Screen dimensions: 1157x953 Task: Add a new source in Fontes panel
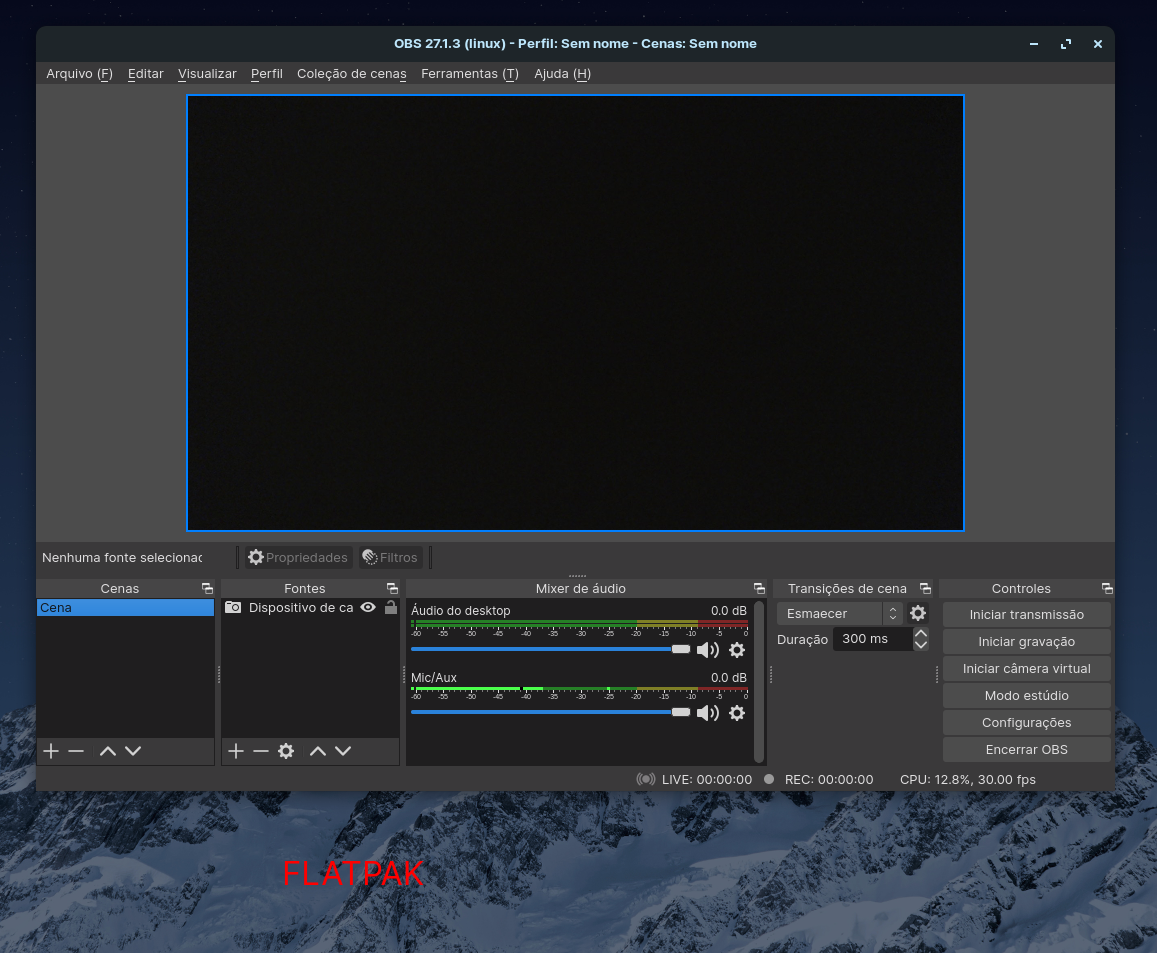pyautogui.click(x=236, y=751)
